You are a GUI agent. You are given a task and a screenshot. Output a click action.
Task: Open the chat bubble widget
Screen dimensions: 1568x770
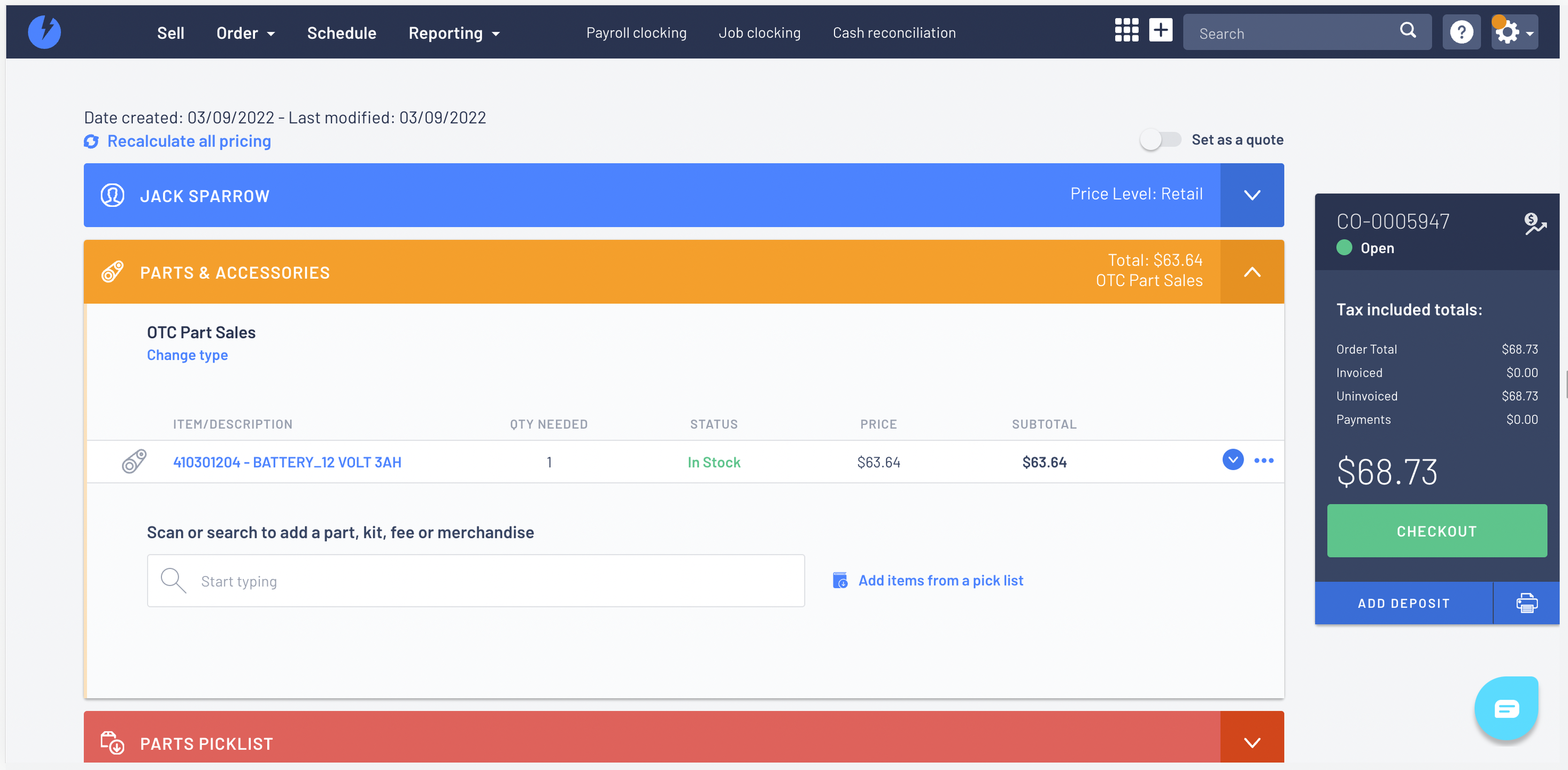click(1506, 709)
